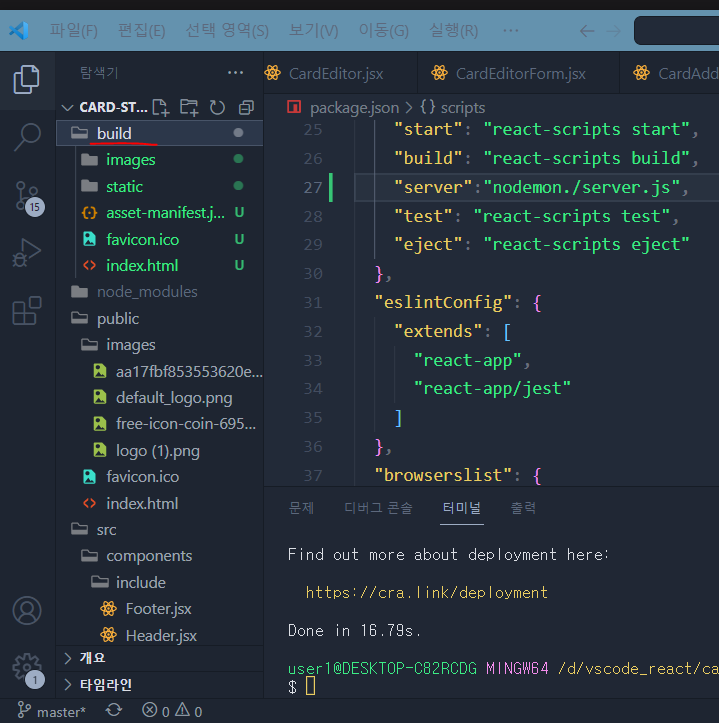Collapse the include folder
Viewport: 719px width, 723px height.
tap(160, 582)
